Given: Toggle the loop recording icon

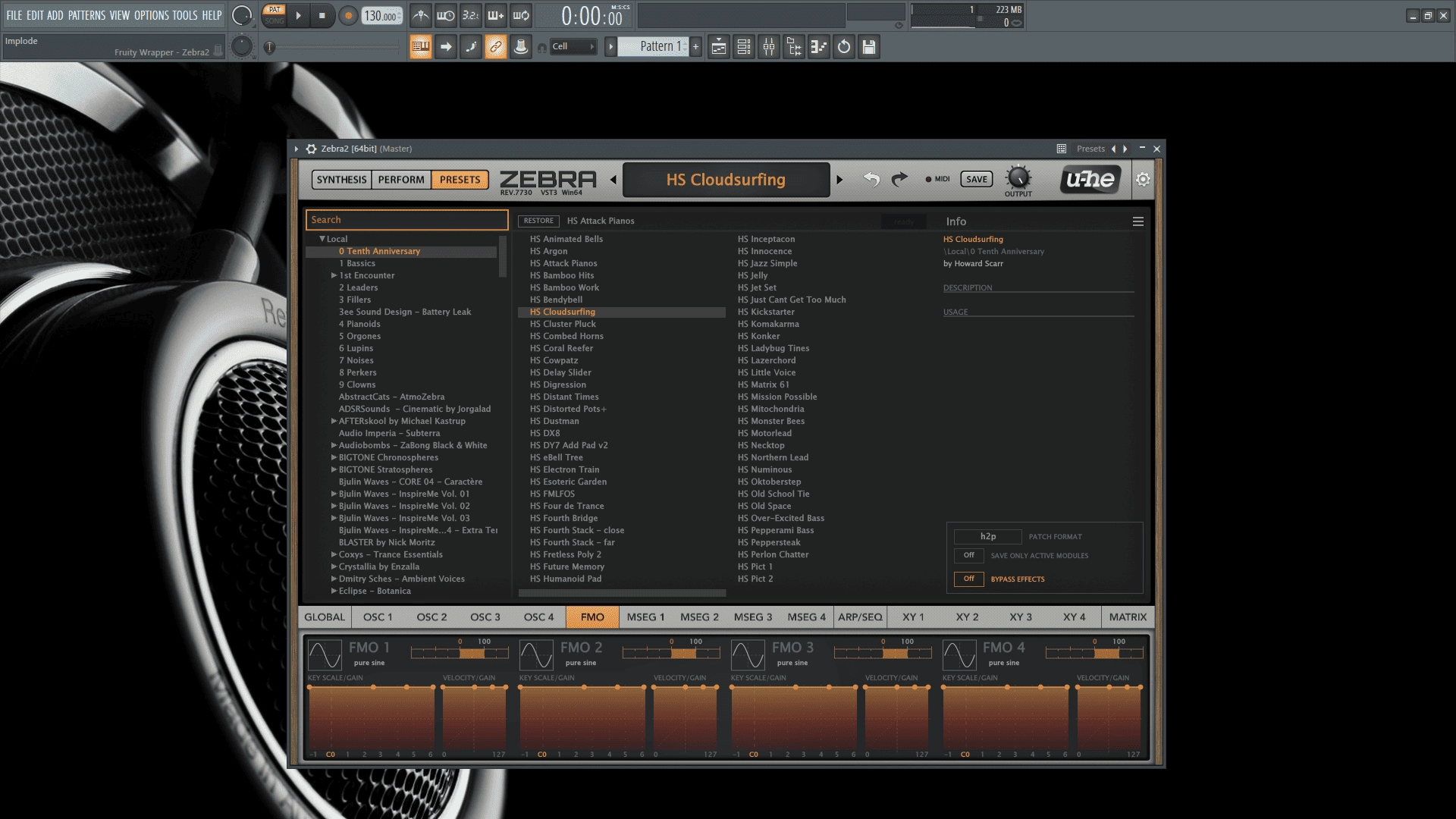Looking at the screenshot, I should (x=520, y=15).
